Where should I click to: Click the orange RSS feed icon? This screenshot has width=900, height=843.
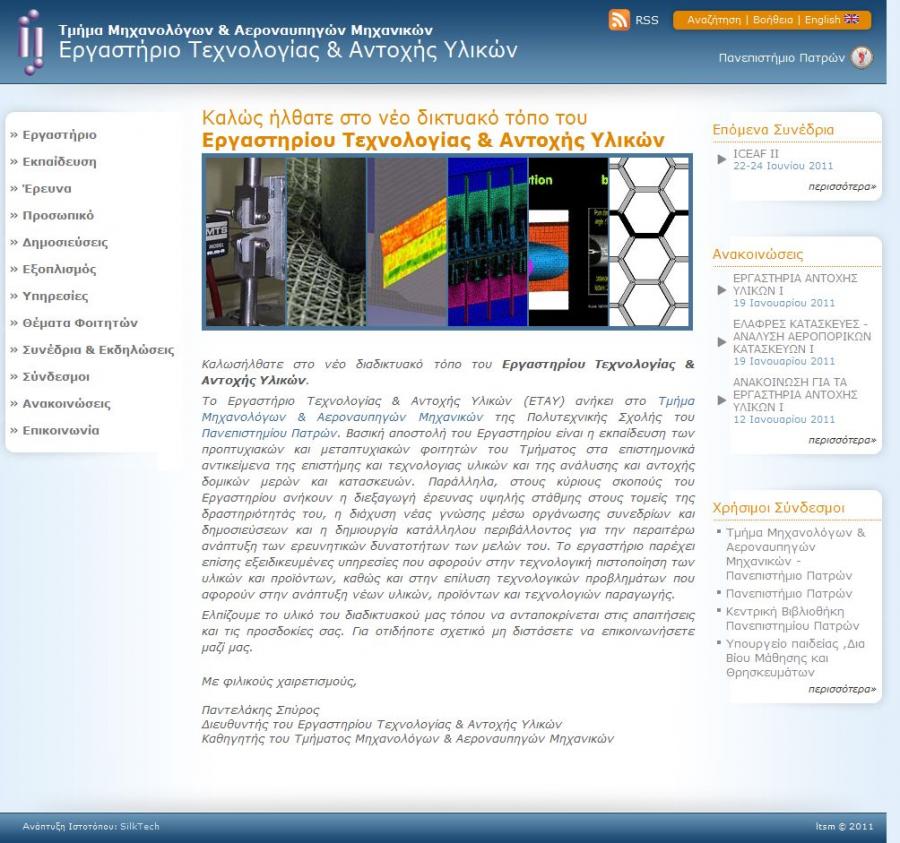pos(619,20)
